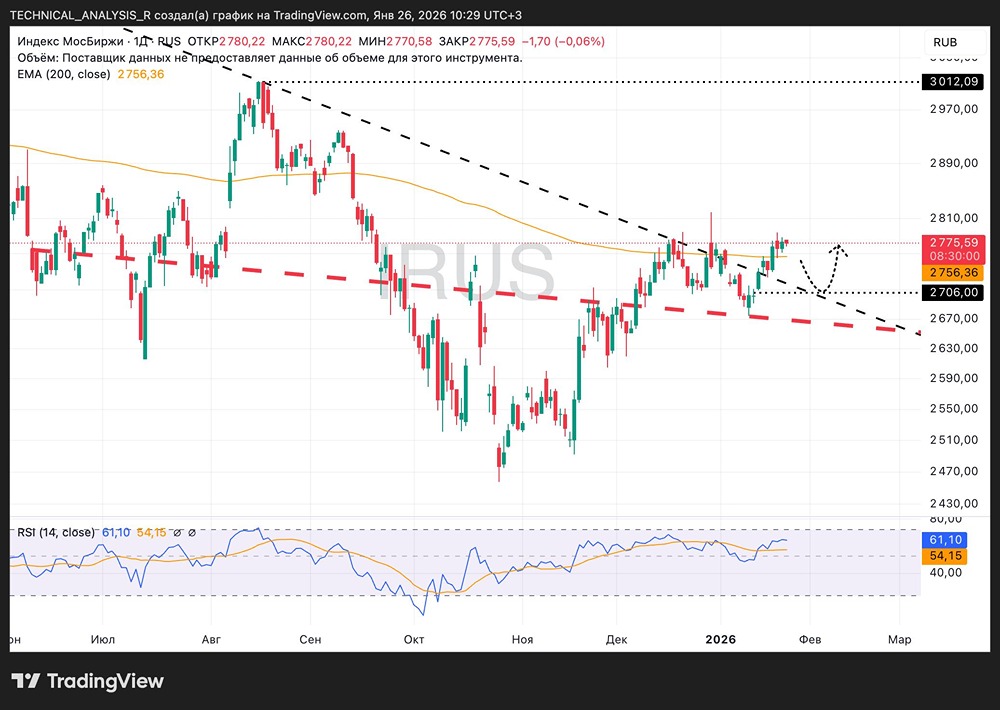Select the EMA (200, close) indicator legend

[x=64, y=74]
